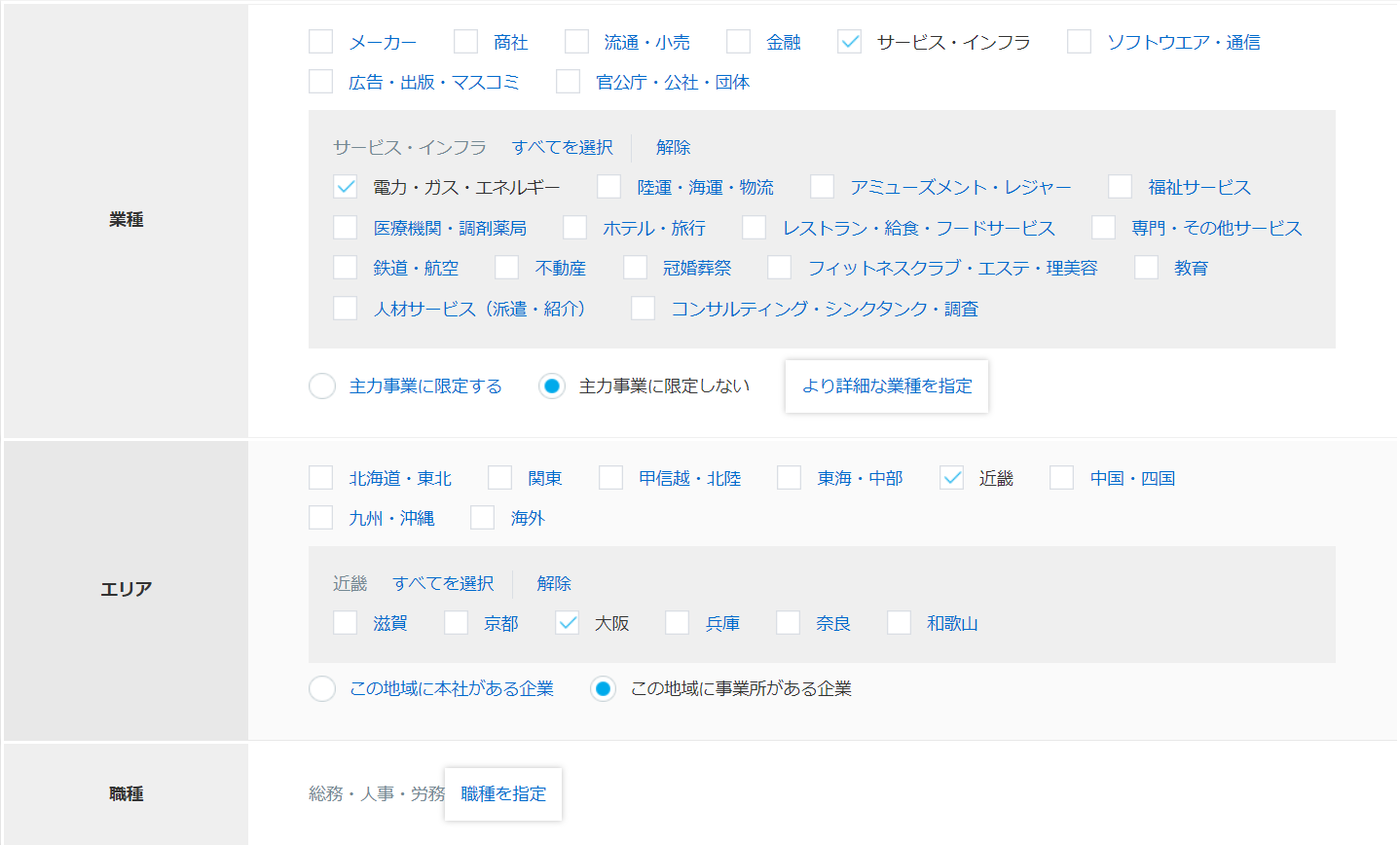1400x845 pixels.
Task: Open より詳細な業種を指定 dialog
Action: (x=886, y=386)
